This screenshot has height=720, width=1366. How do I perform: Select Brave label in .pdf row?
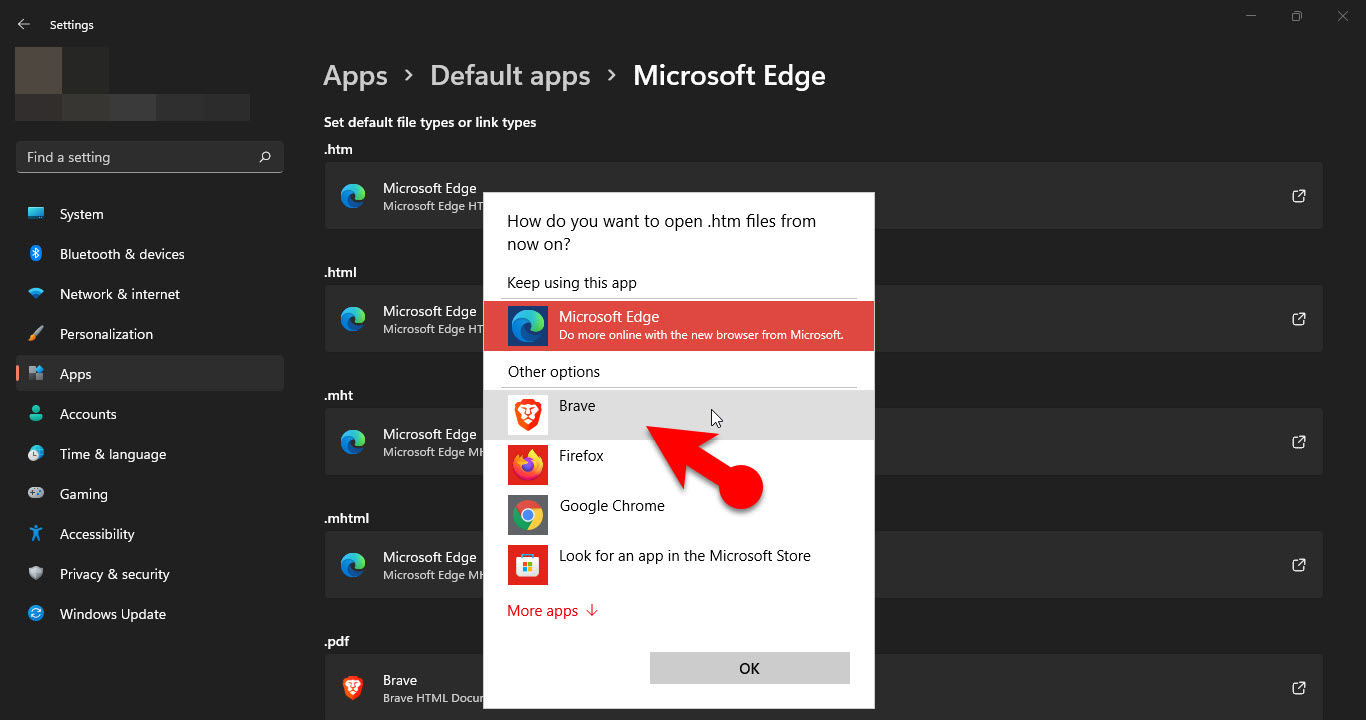[x=400, y=680]
